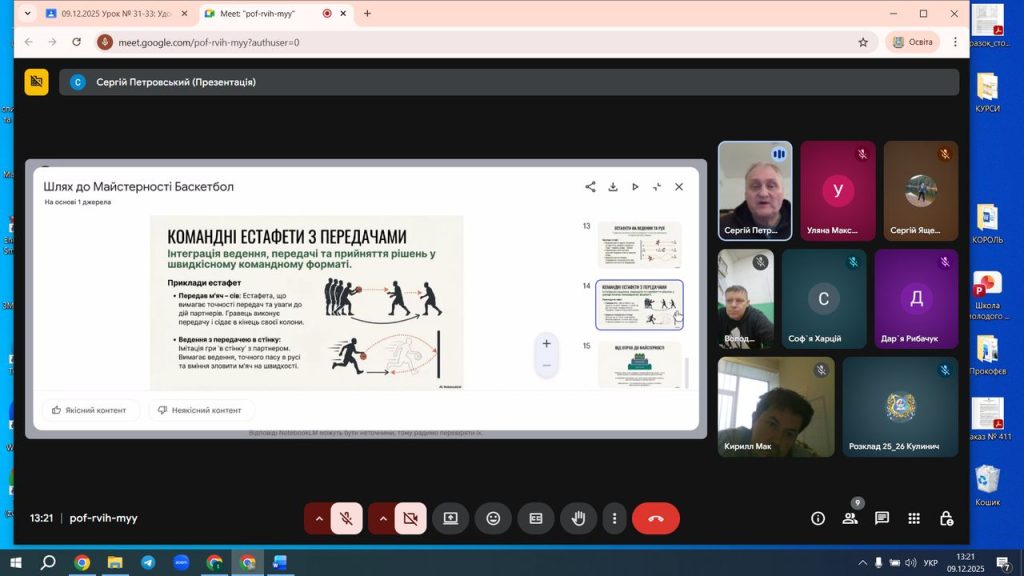Toggle closed captions in the call toolbar
The height and width of the screenshot is (576, 1024).
[536, 518]
